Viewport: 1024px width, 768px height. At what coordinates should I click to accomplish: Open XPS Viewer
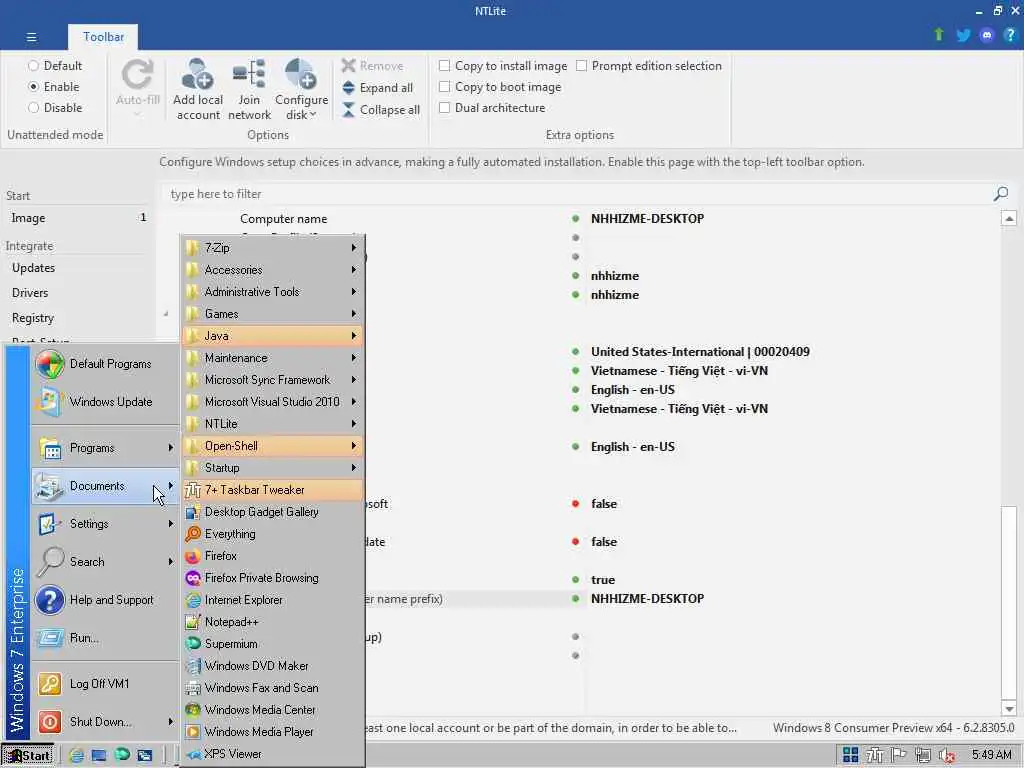(273, 754)
